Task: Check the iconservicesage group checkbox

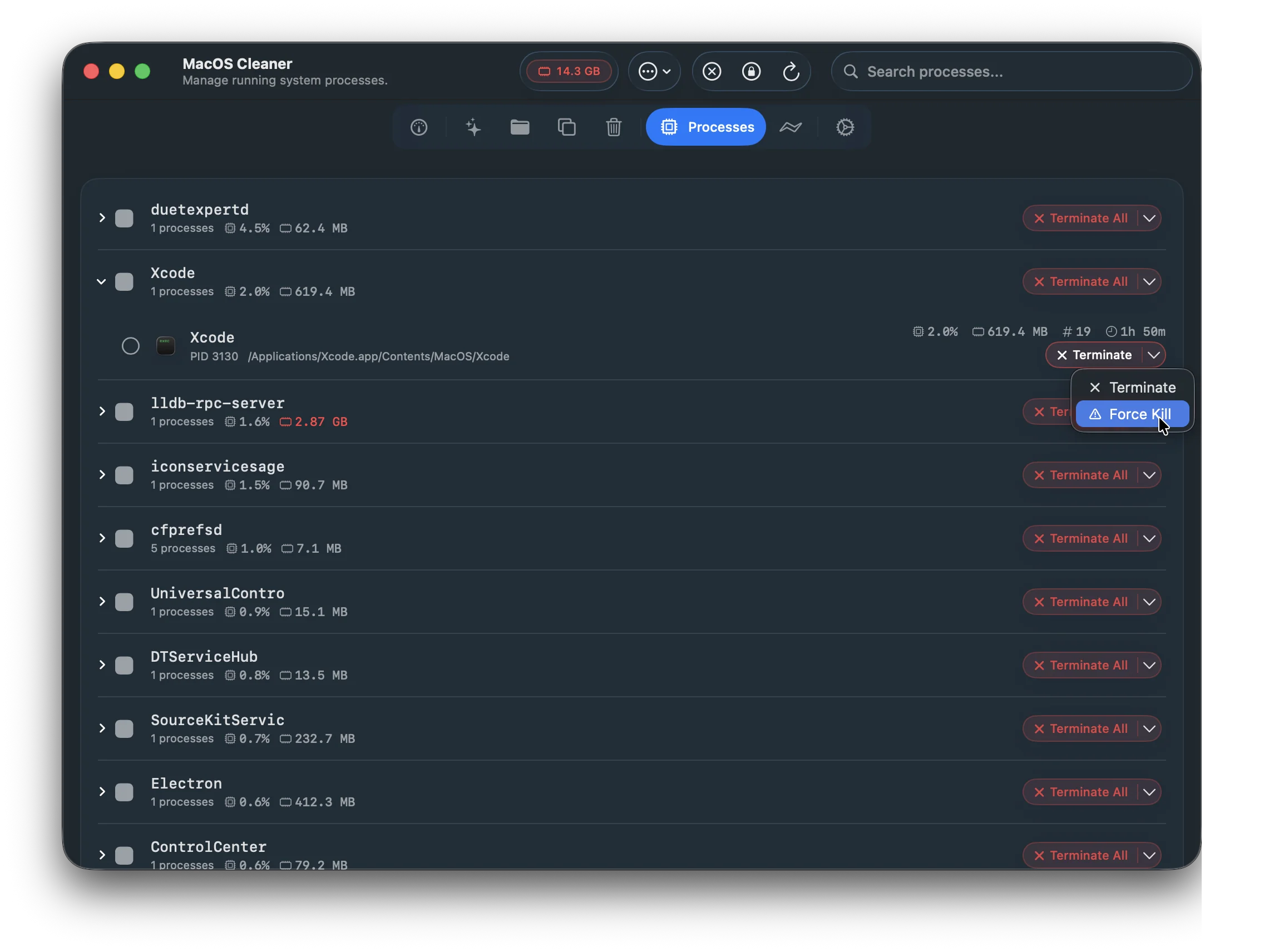Action: 124,475
